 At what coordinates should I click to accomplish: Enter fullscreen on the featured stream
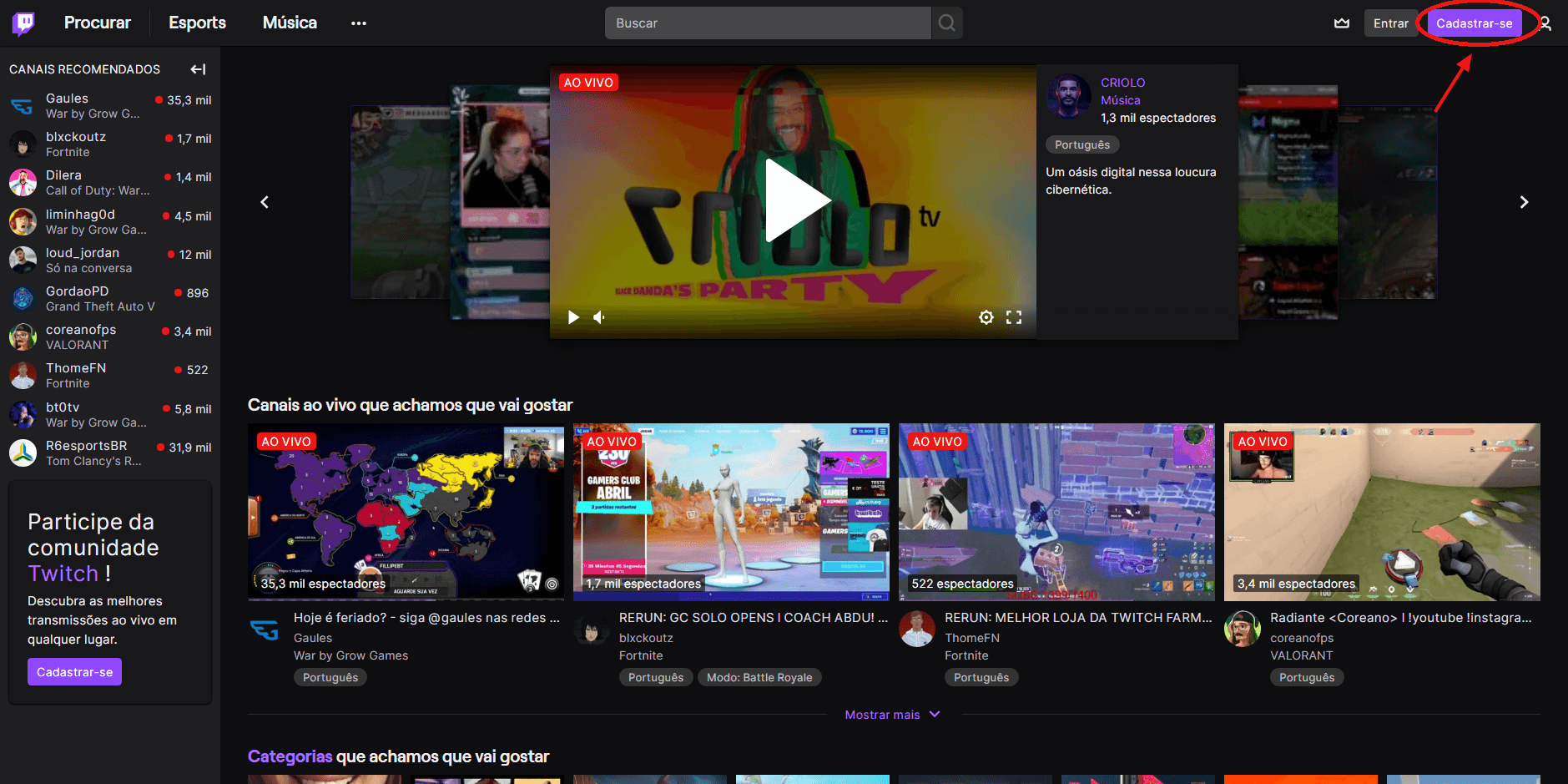pyautogui.click(x=1014, y=317)
